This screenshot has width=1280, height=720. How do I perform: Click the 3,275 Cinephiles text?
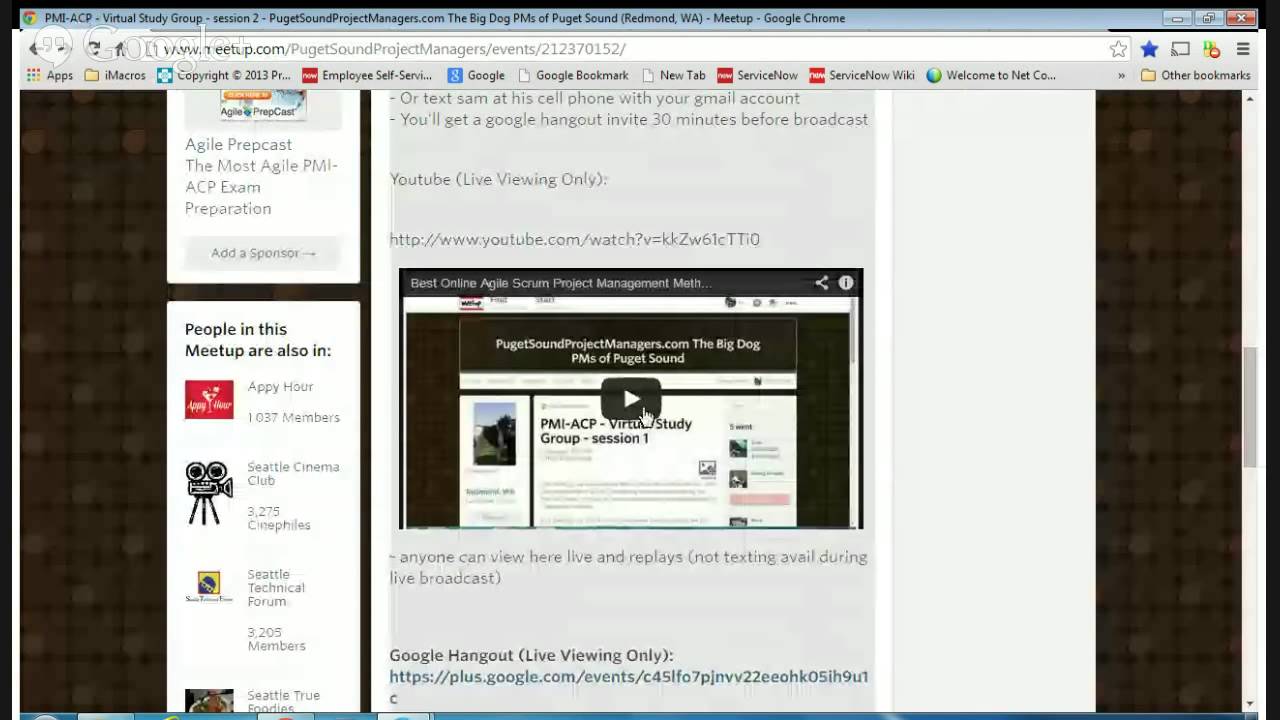point(279,518)
